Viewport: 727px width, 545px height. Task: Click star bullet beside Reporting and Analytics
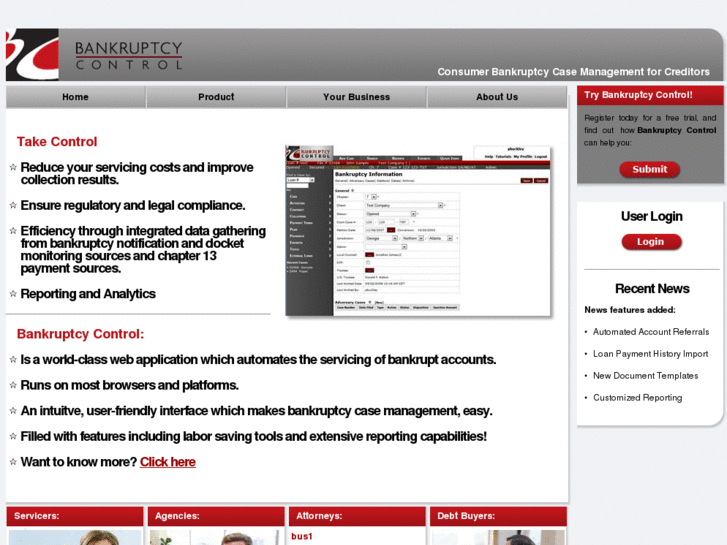[x=13, y=293]
